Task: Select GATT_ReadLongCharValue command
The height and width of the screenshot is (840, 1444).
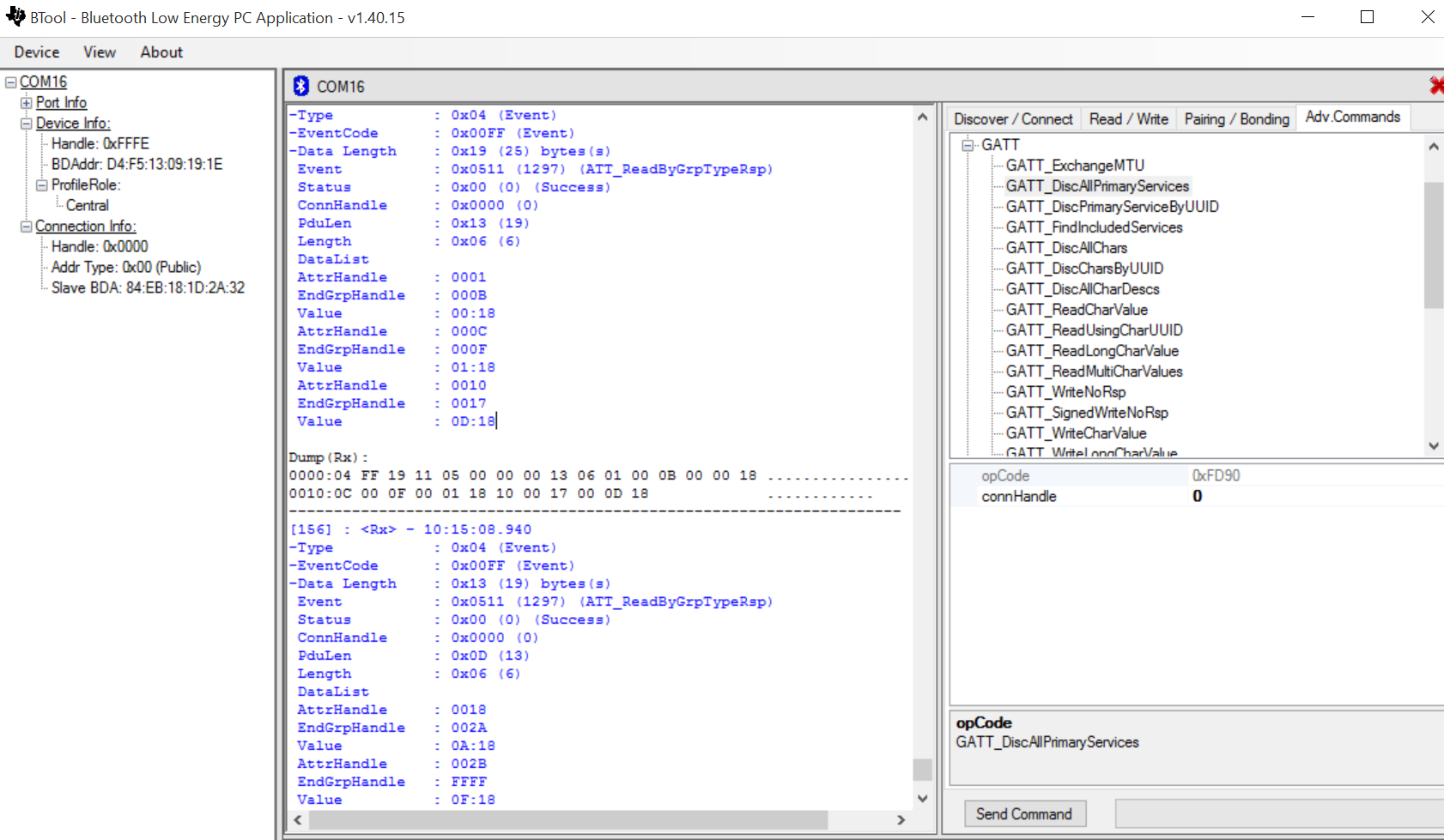Action: click(x=1092, y=351)
